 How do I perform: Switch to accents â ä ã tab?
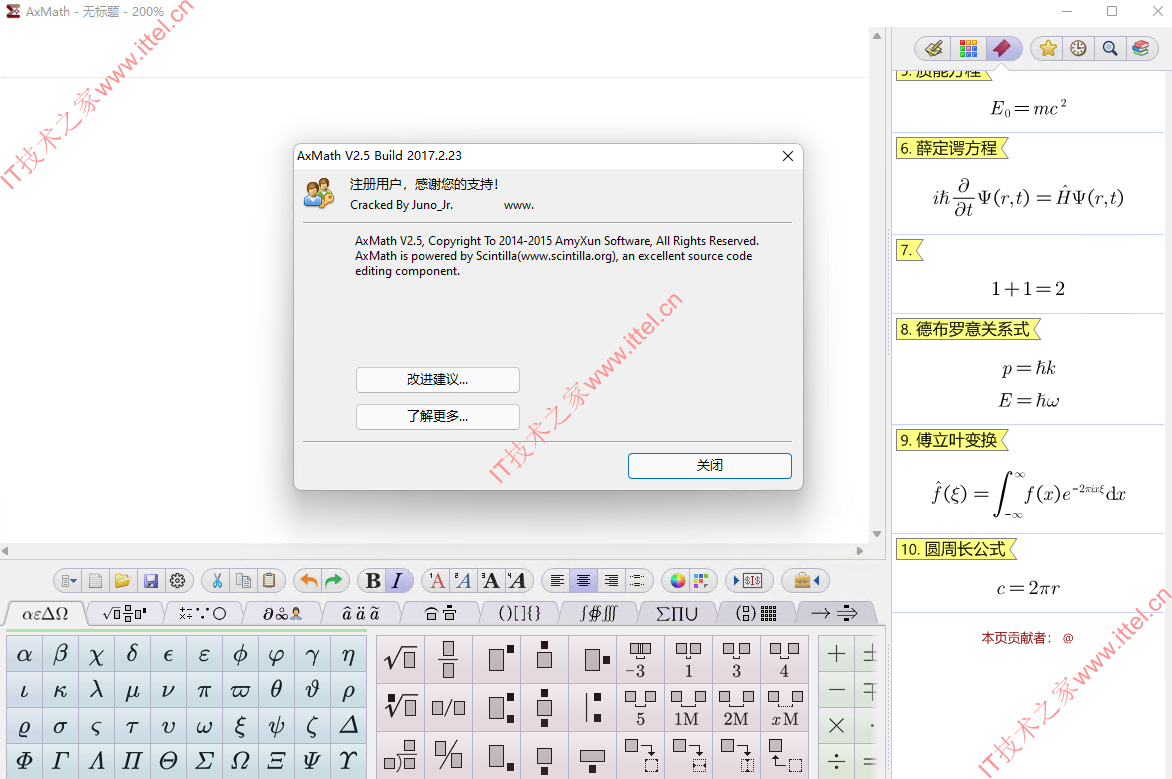(x=361, y=614)
